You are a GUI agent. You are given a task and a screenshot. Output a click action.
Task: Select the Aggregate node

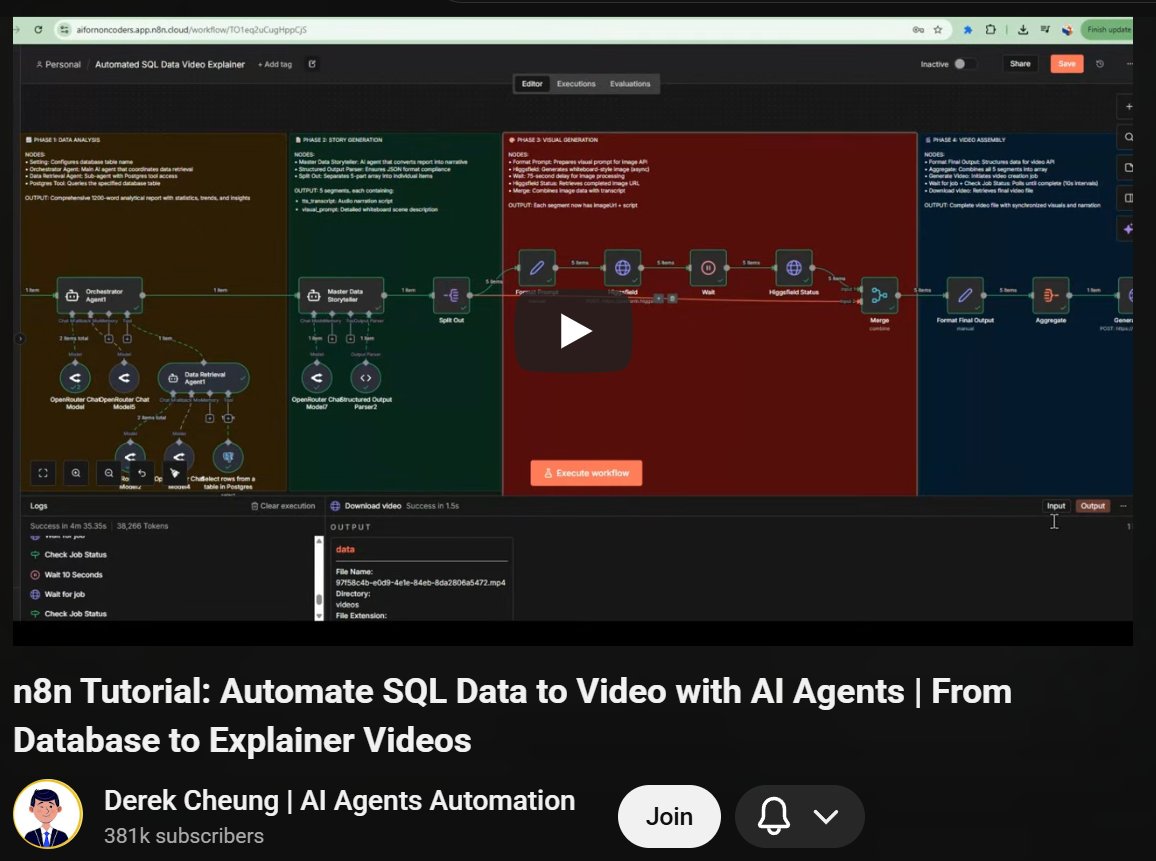[x=1051, y=296]
